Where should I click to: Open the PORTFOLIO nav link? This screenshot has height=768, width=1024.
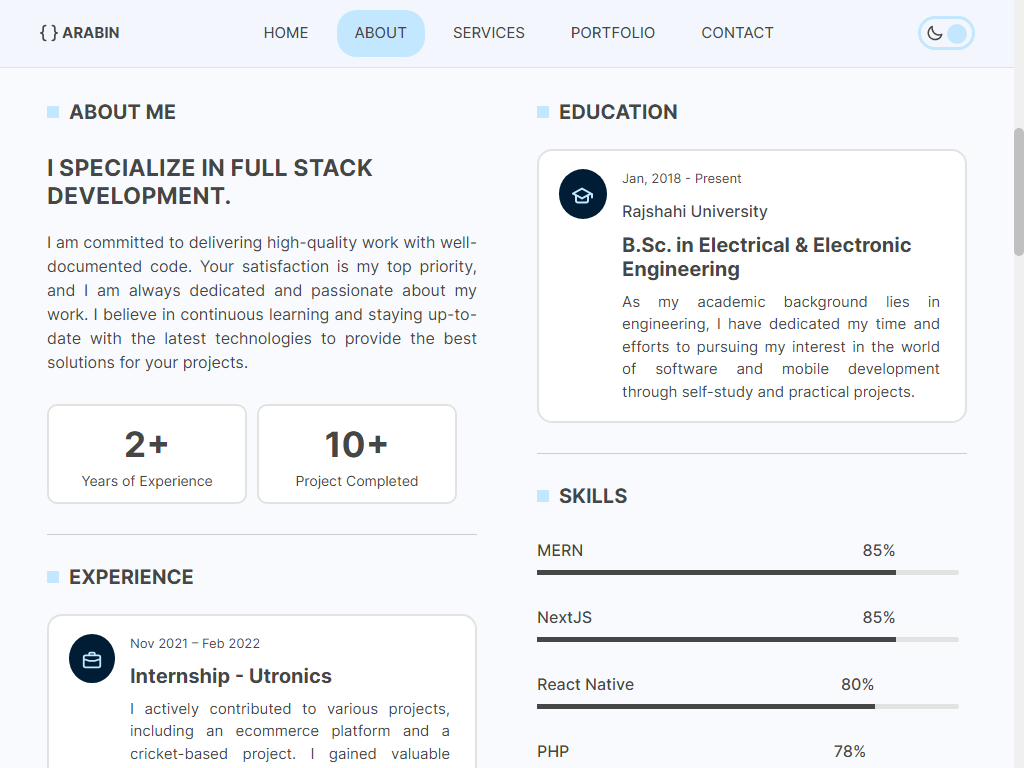tap(613, 33)
